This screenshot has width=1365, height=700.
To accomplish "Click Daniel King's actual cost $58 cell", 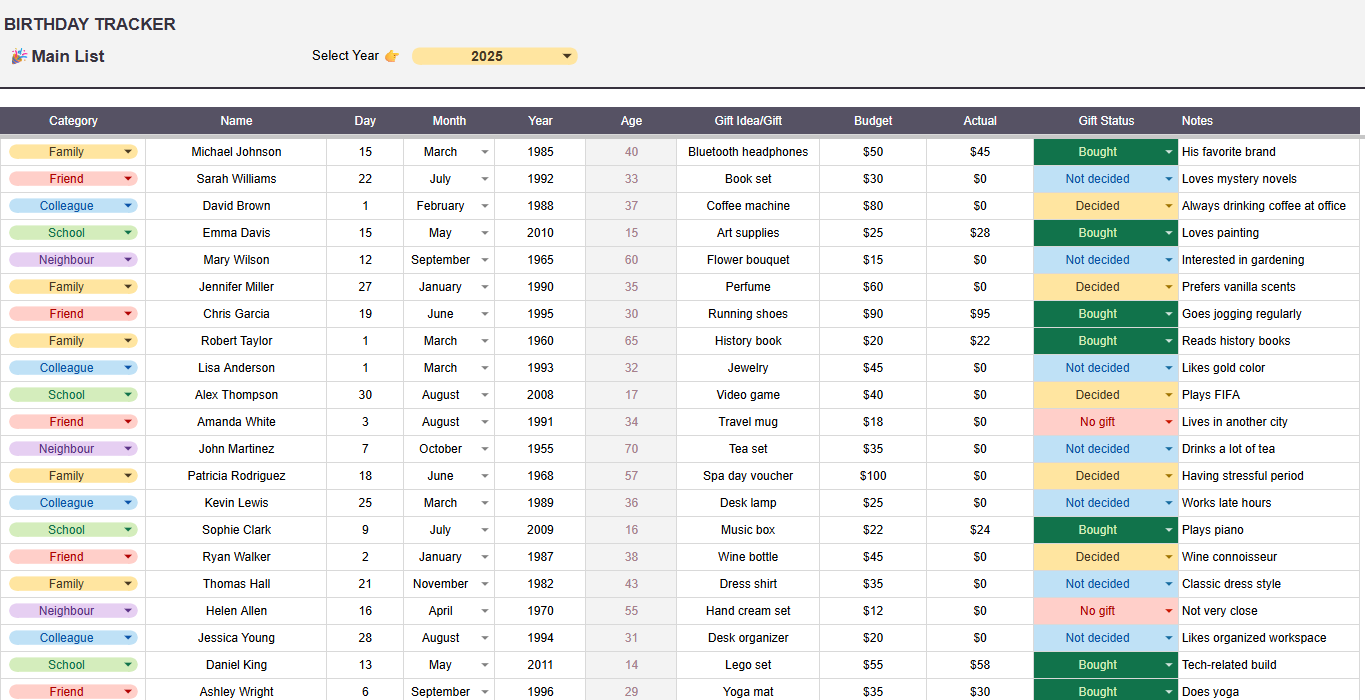I will click(x=979, y=665).
